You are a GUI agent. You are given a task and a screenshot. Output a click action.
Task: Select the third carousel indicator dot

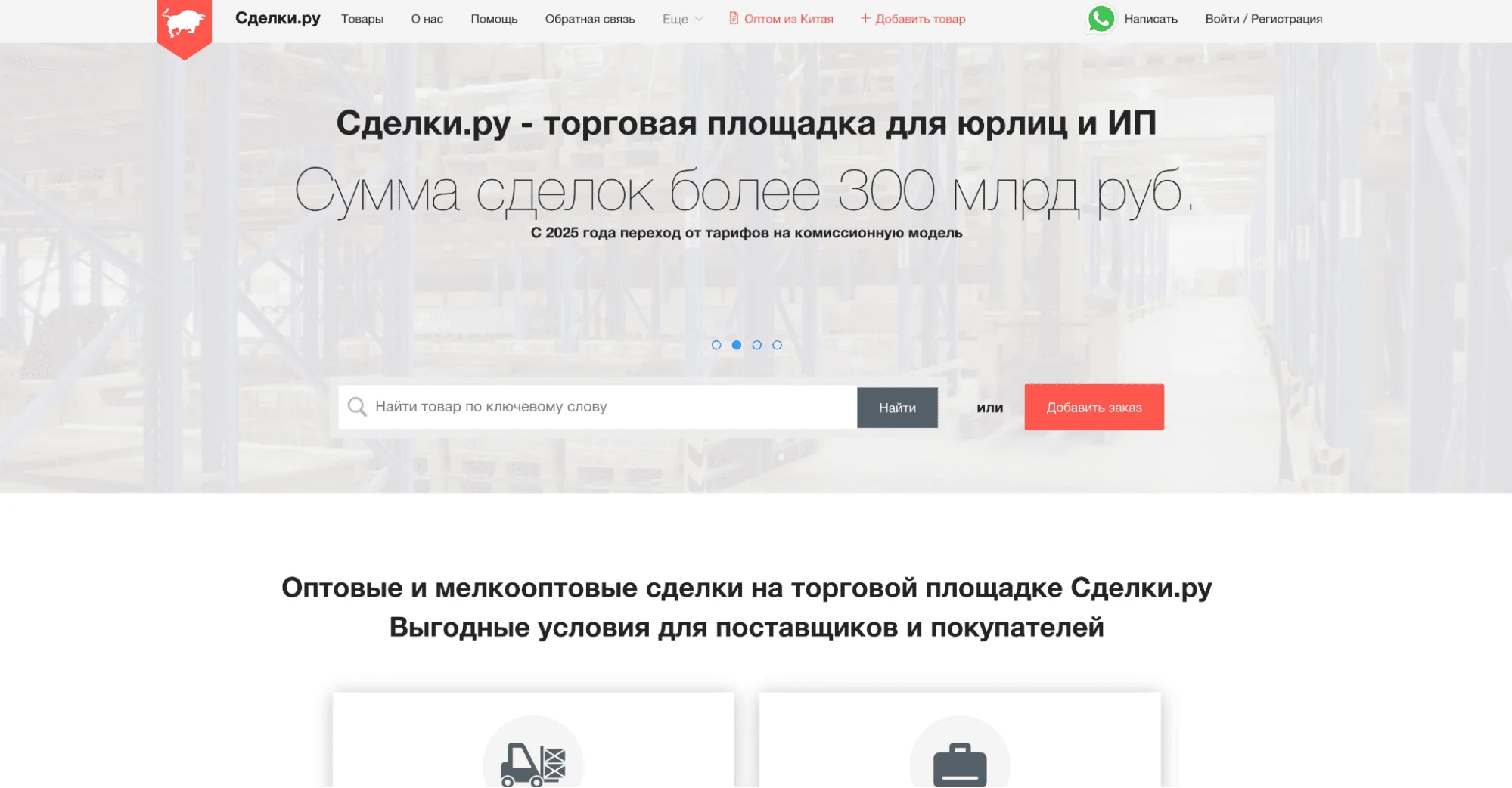[x=757, y=346]
